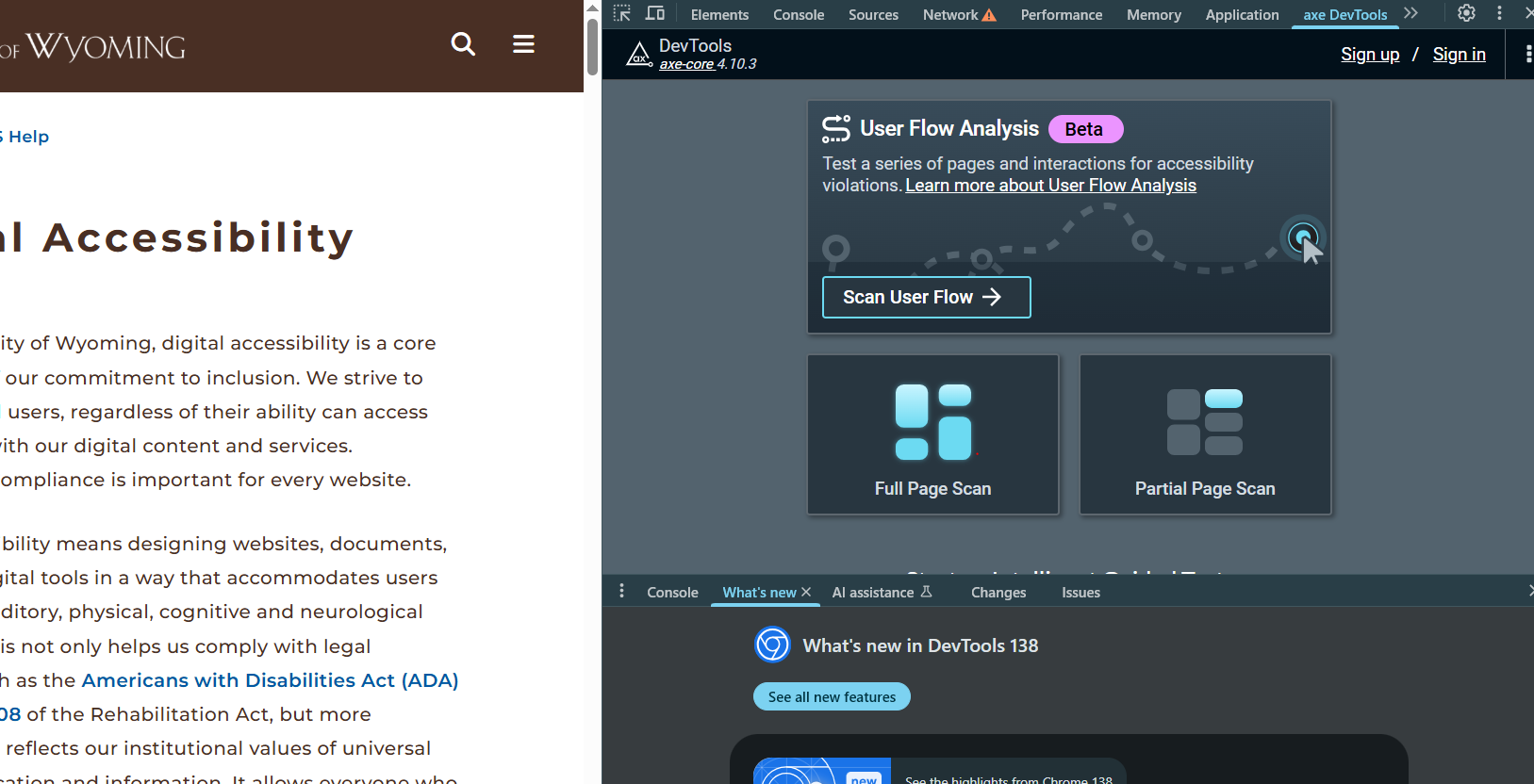Open the Performance tab
The width and height of the screenshot is (1534, 784).
click(x=1062, y=15)
